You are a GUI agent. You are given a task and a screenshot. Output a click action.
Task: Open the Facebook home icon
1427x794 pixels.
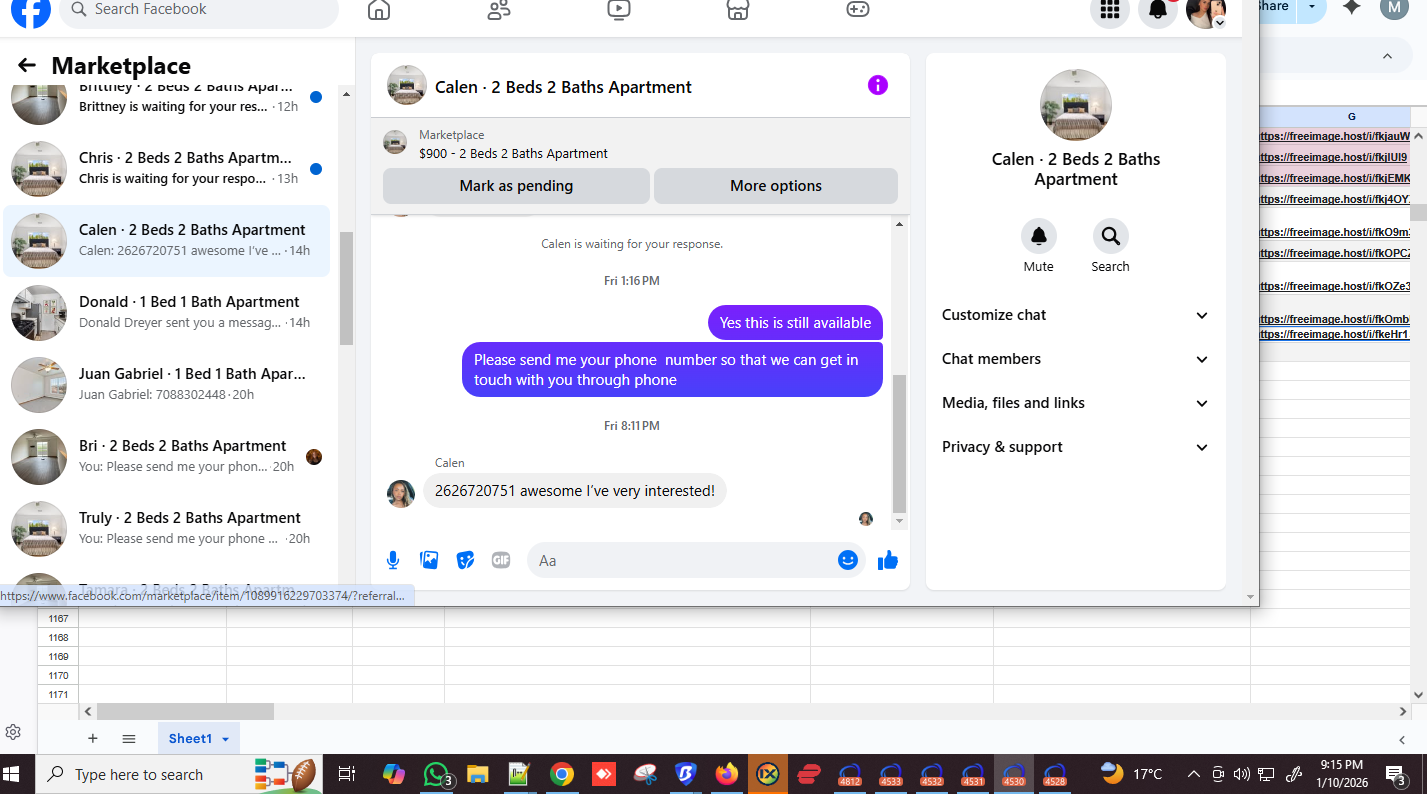pyautogui.click(x=379, y=10)
